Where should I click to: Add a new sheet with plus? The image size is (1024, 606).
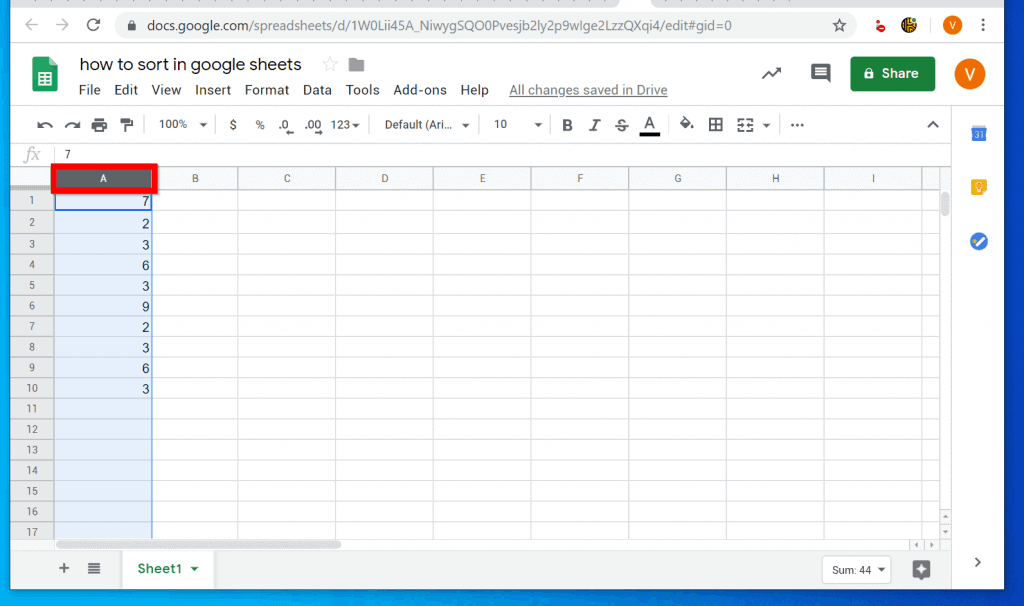(x=64, y=568)
